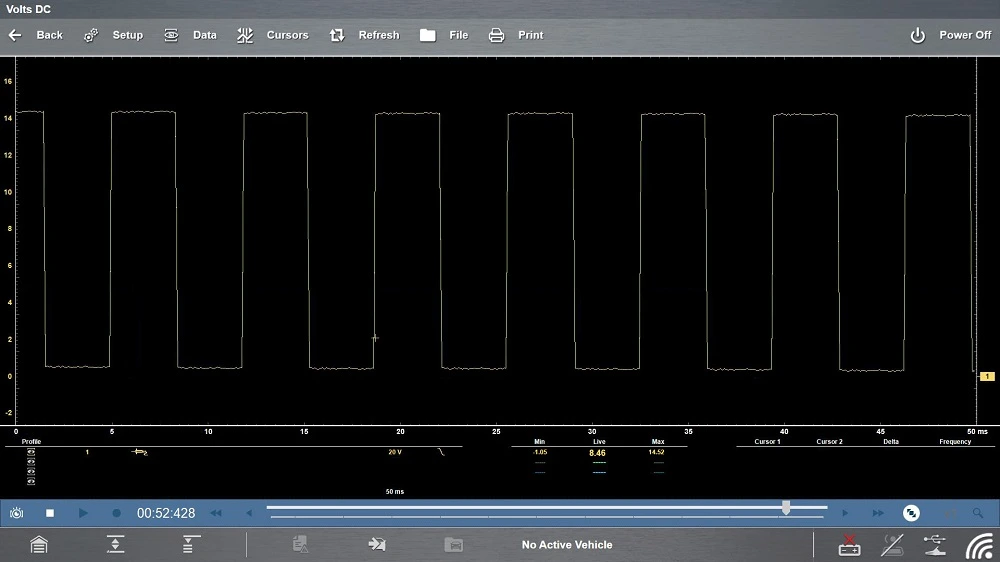Stop the waveform capture
1000x562 pixels.
click(x=50, y=513)
